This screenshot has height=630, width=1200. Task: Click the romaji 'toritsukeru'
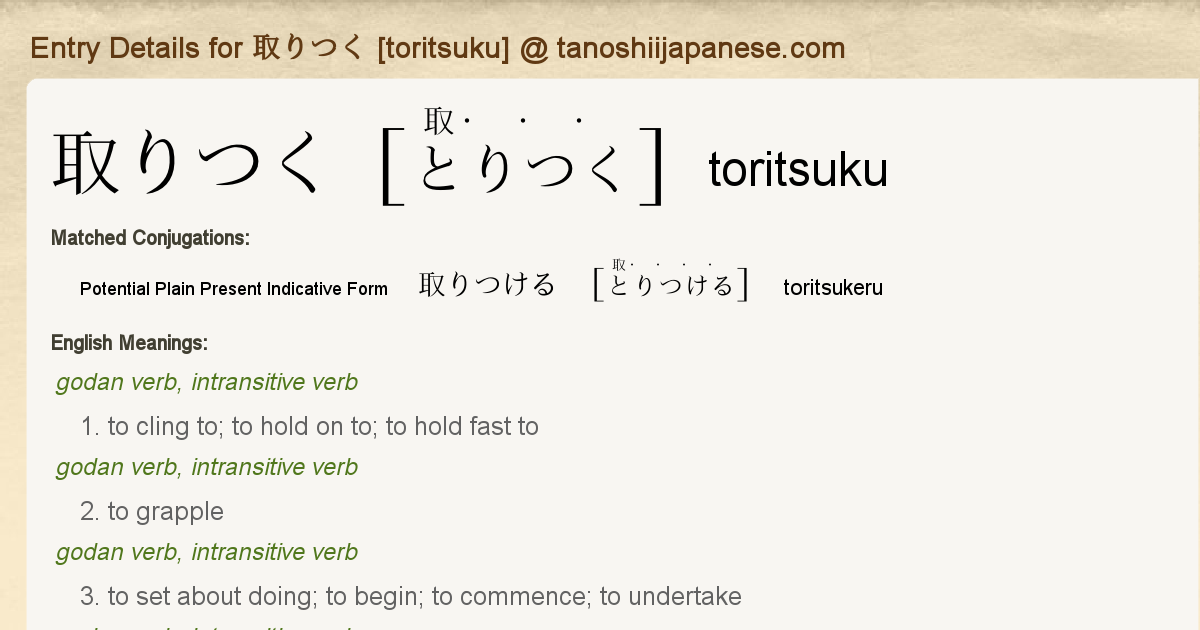[833, 289]
